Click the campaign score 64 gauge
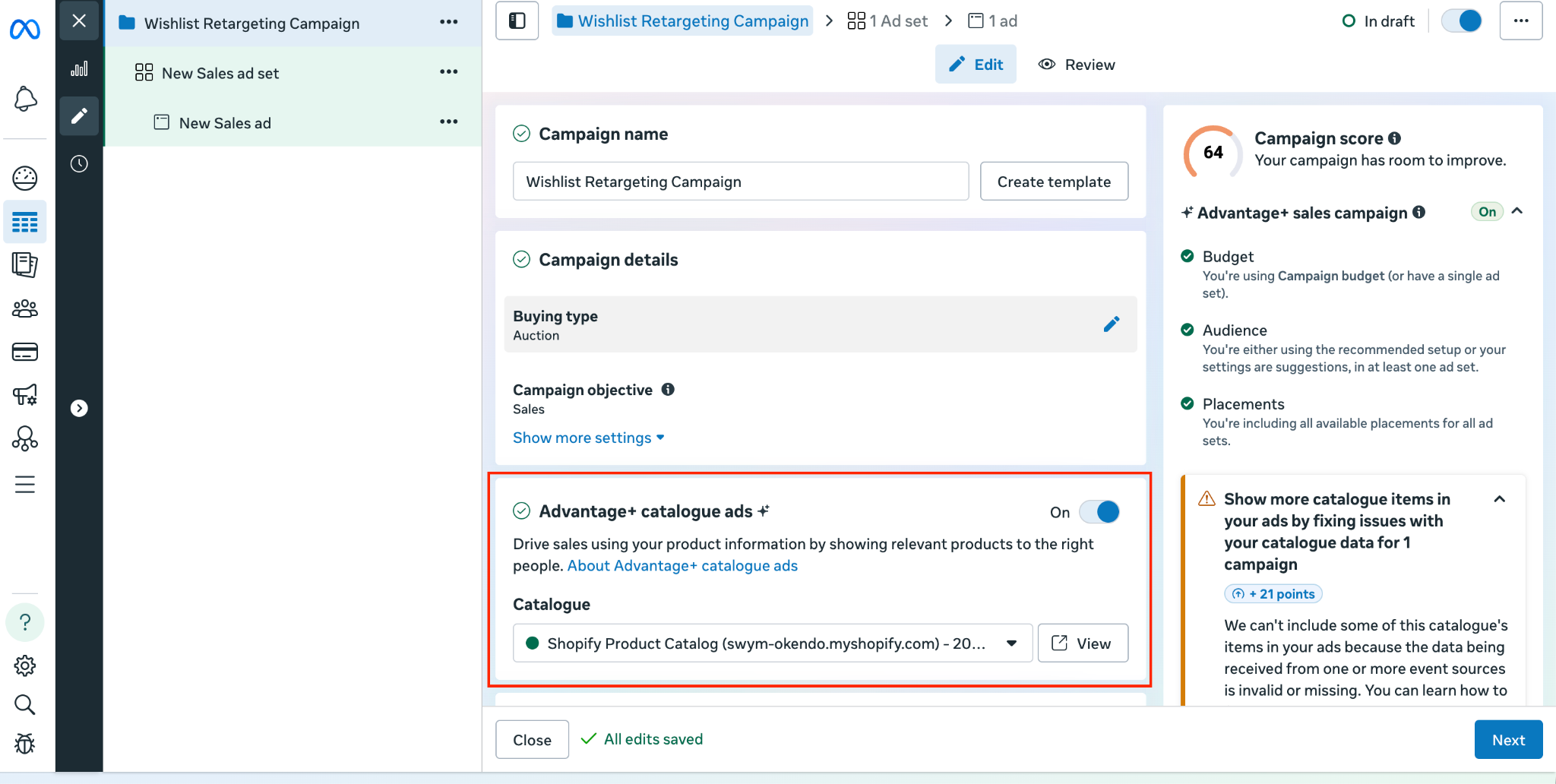Screen dimensions: 1556x784 click(1213, 152)
